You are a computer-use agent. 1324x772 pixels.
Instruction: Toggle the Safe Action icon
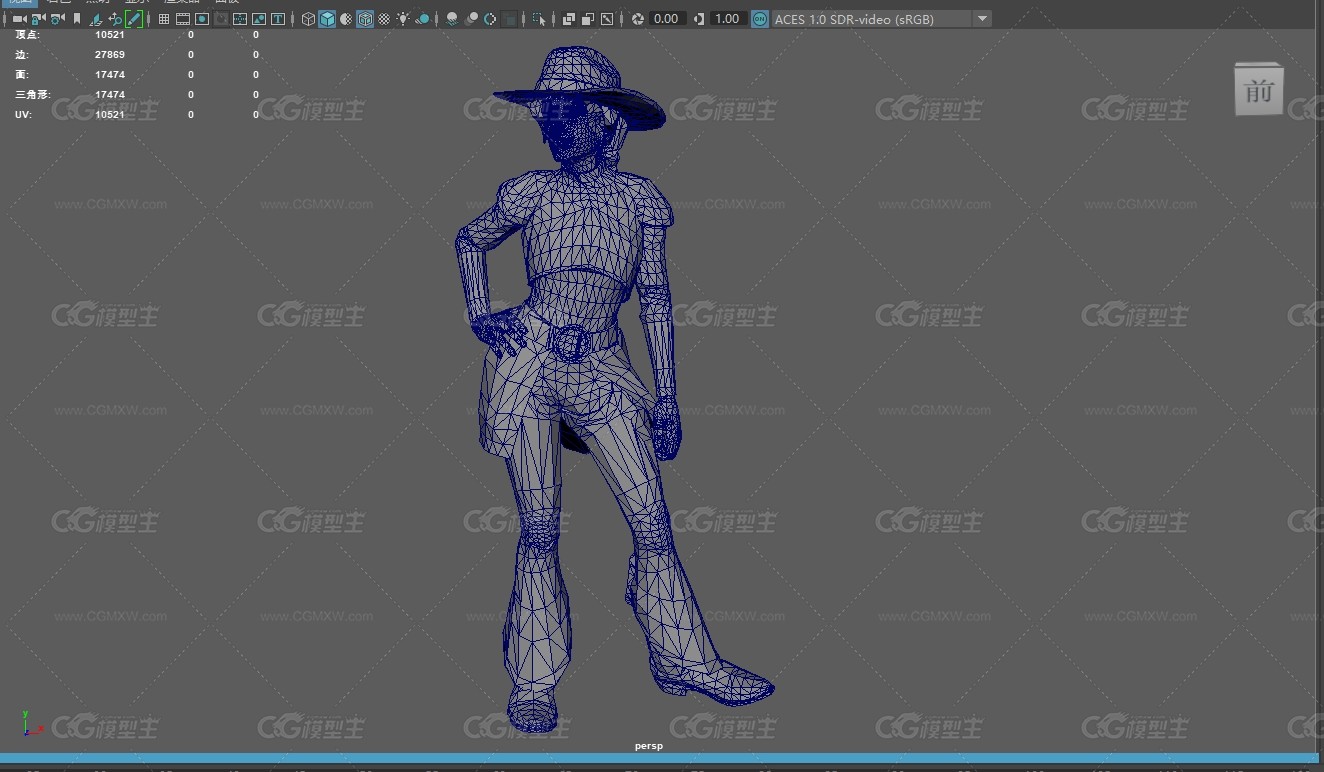[259, 19]
